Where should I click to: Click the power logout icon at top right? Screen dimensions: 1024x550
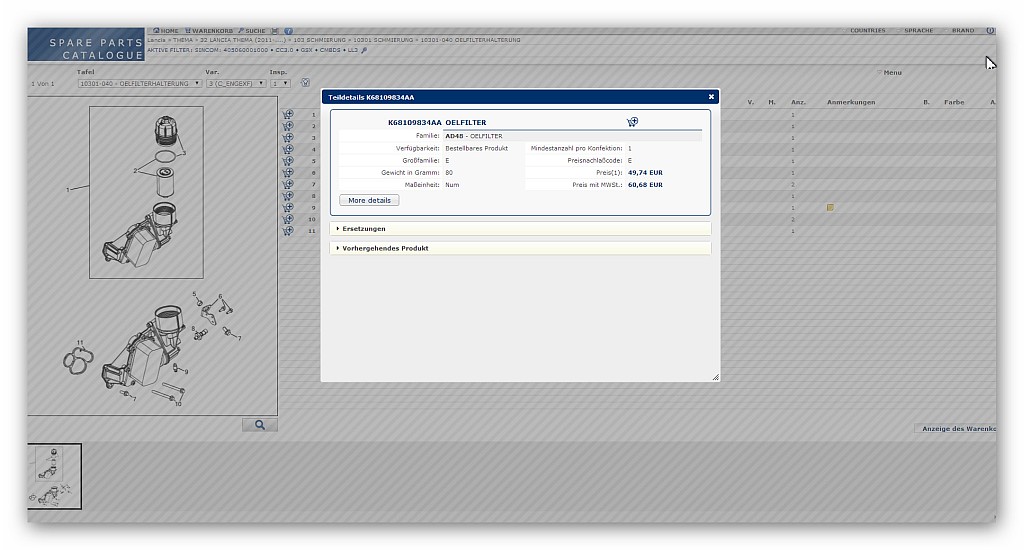[990, 31]
